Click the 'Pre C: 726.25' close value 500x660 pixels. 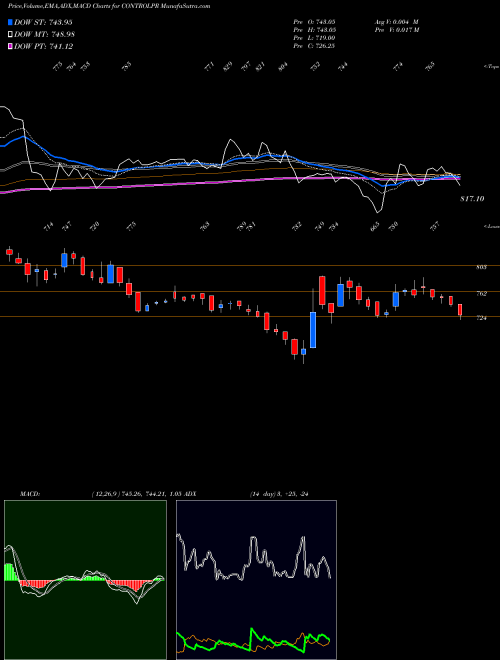[x=314, y=46]
